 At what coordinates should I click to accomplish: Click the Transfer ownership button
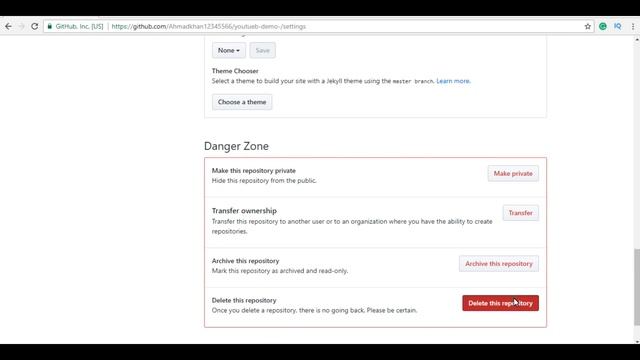point(520,213)
